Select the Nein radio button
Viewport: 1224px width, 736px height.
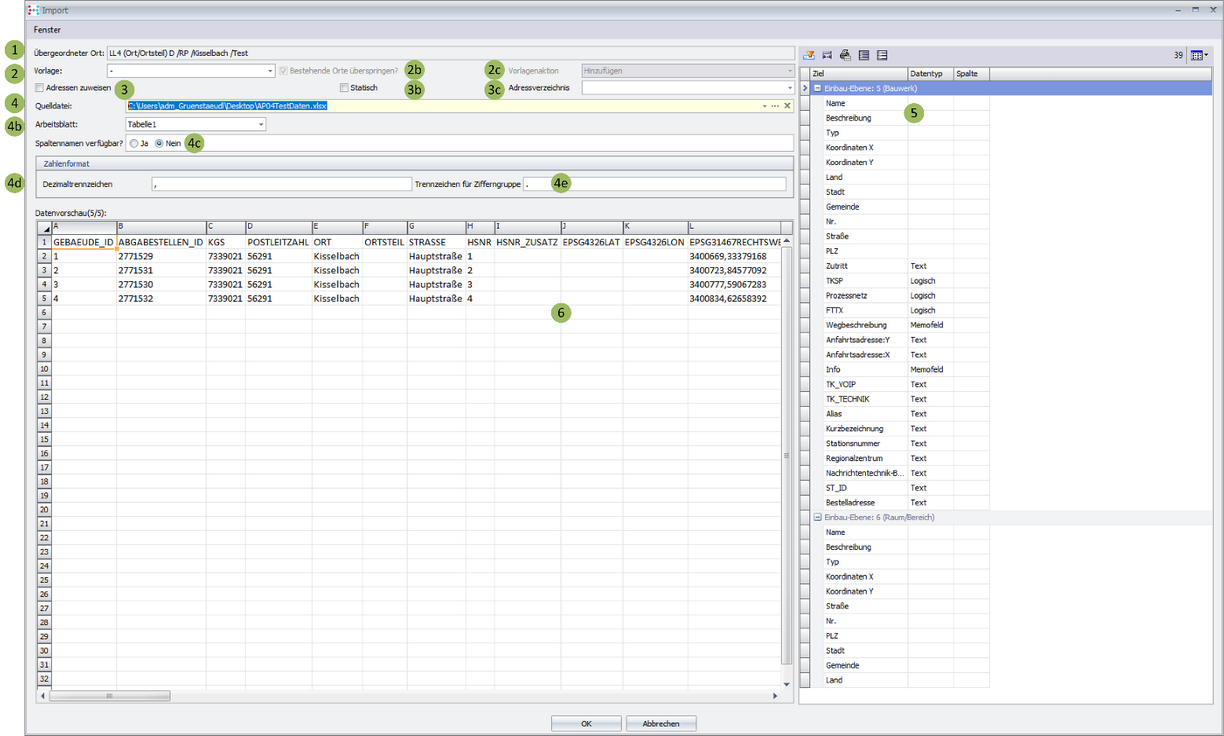coord(159,143)
